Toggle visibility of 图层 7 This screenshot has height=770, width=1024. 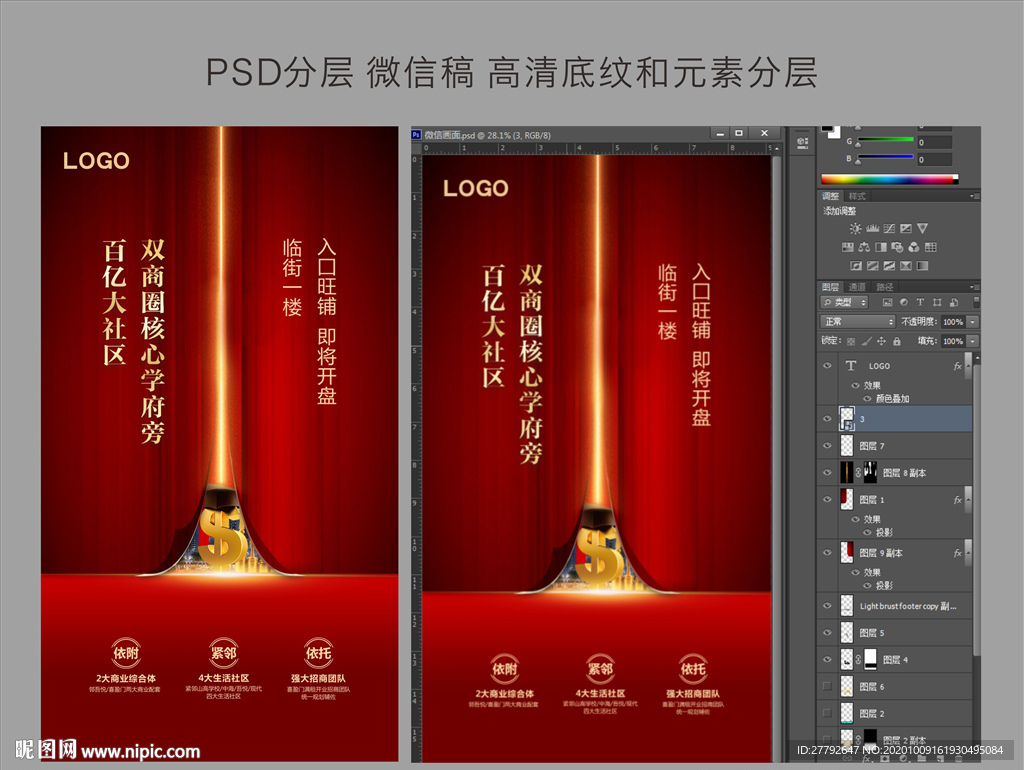point(827,445)
